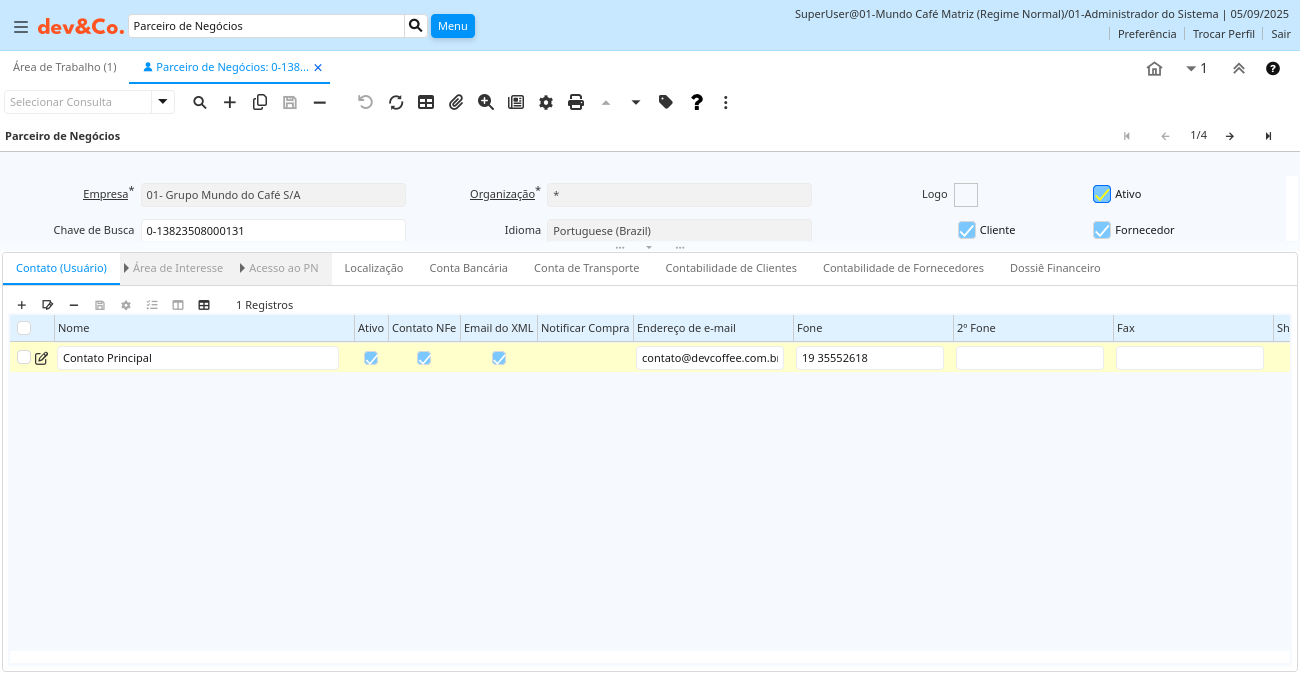Image resolution: width=1300 pixels, height=674 pixels.
Task: Open the Selecionar Consulta dropdown
Action: pyautogui.click(x=163, y=102)
